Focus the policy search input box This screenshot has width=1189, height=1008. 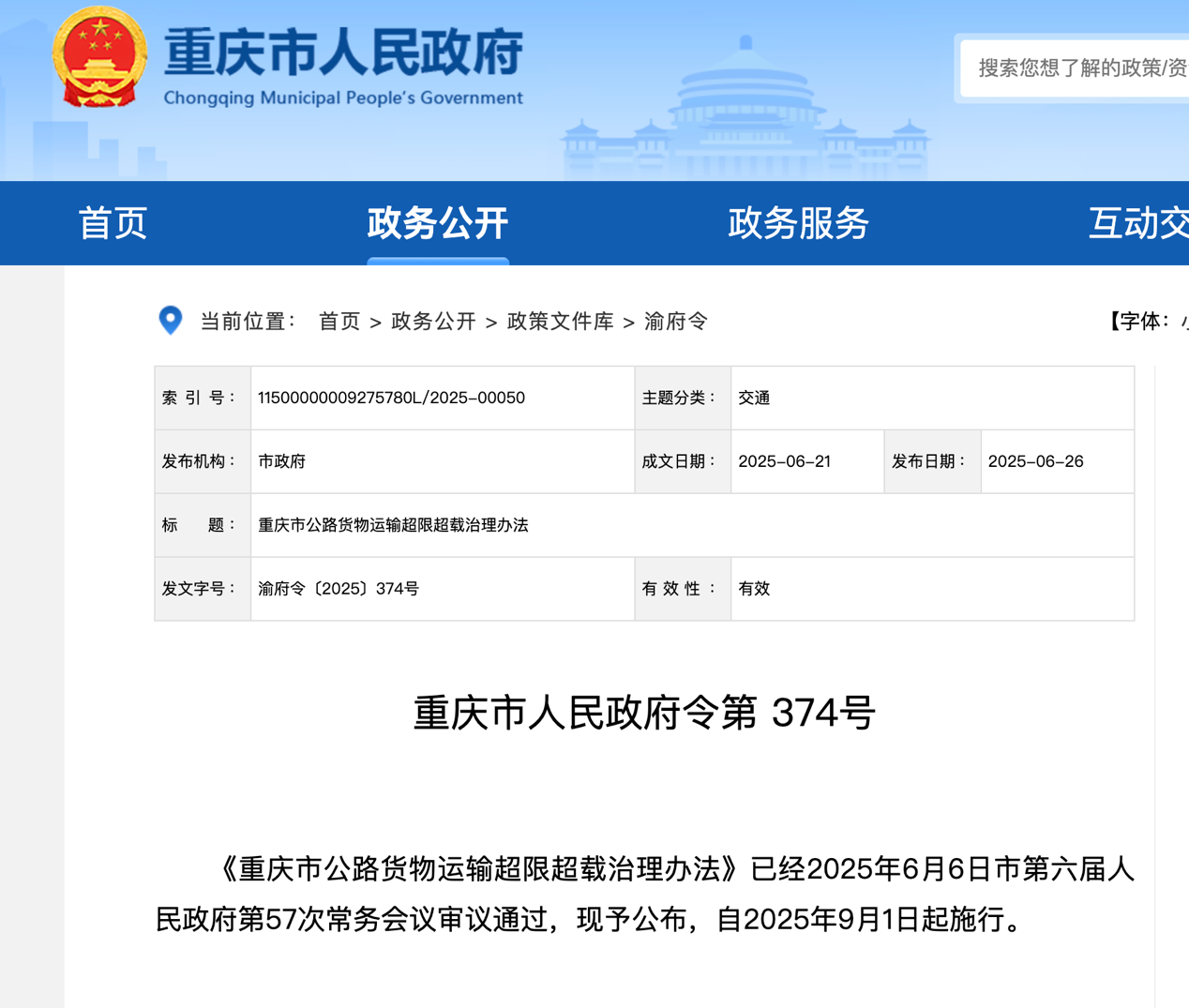(x=1078, y=68)
